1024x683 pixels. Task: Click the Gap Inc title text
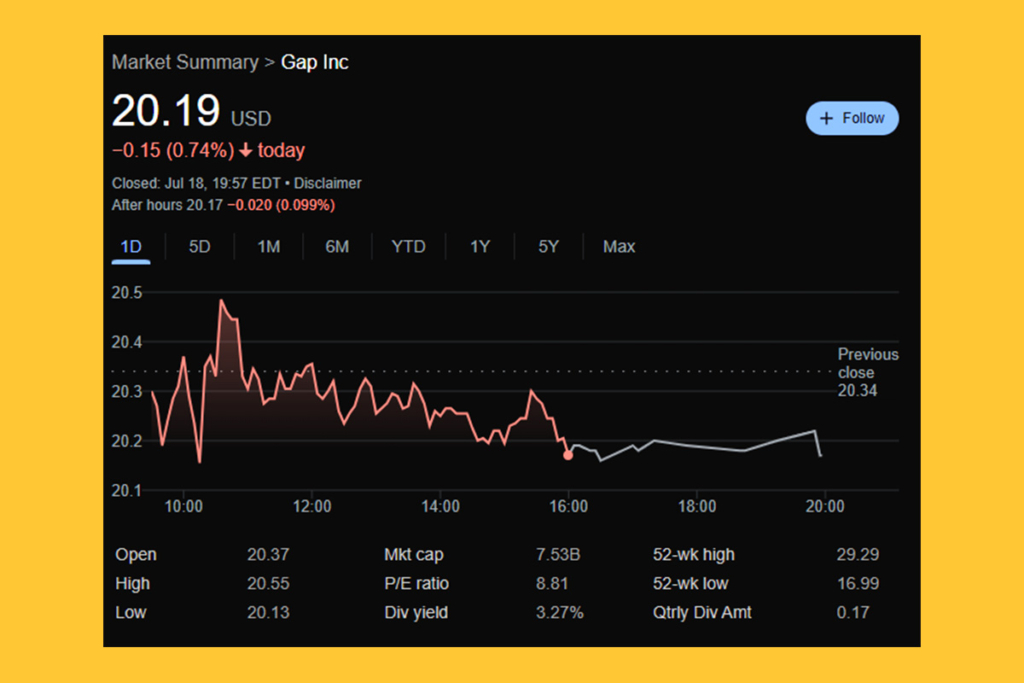(x=315, y=62)
